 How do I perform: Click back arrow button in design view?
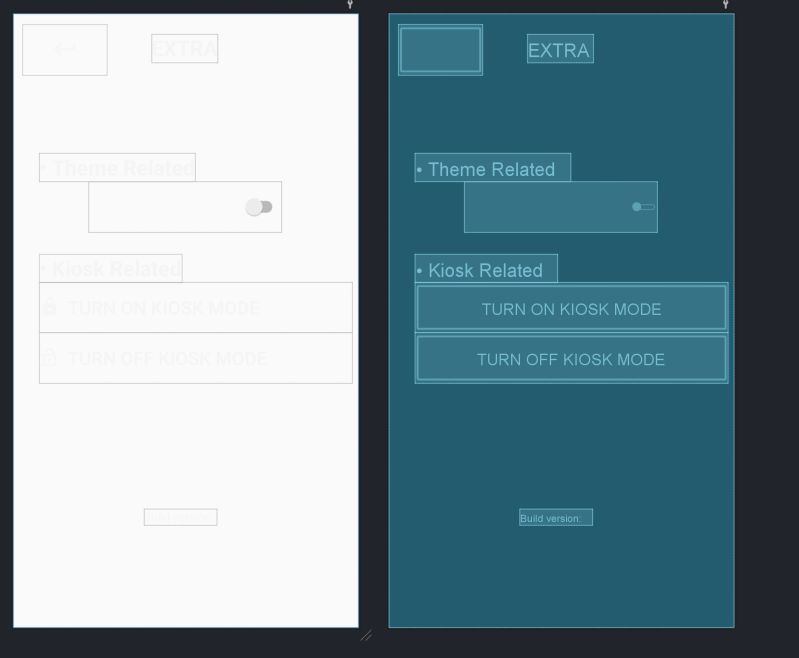65,49
